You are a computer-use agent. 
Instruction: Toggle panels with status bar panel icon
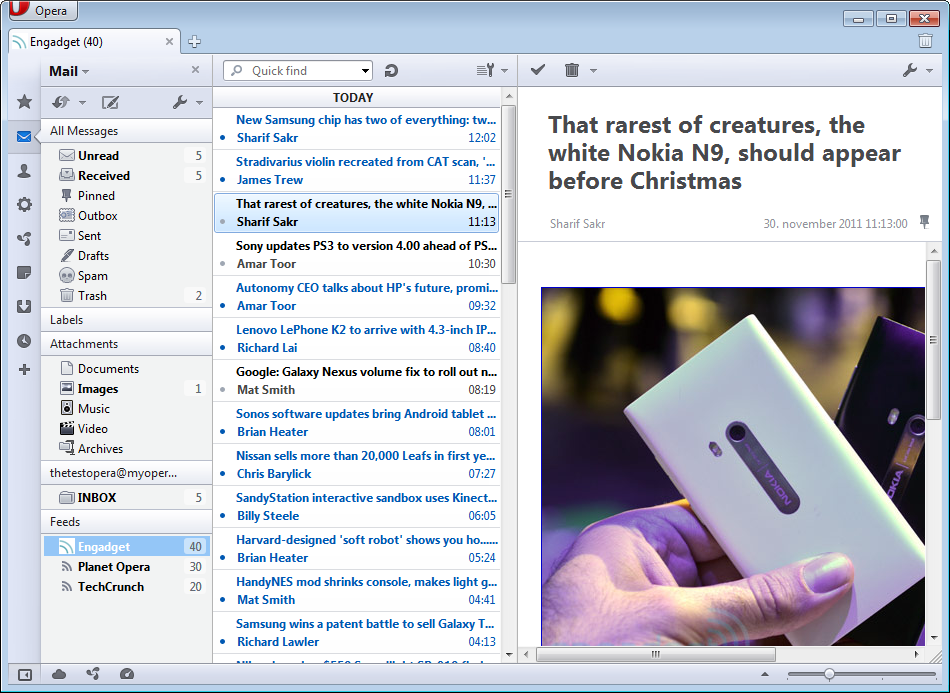pyautogui.click(x=25, y=675)
